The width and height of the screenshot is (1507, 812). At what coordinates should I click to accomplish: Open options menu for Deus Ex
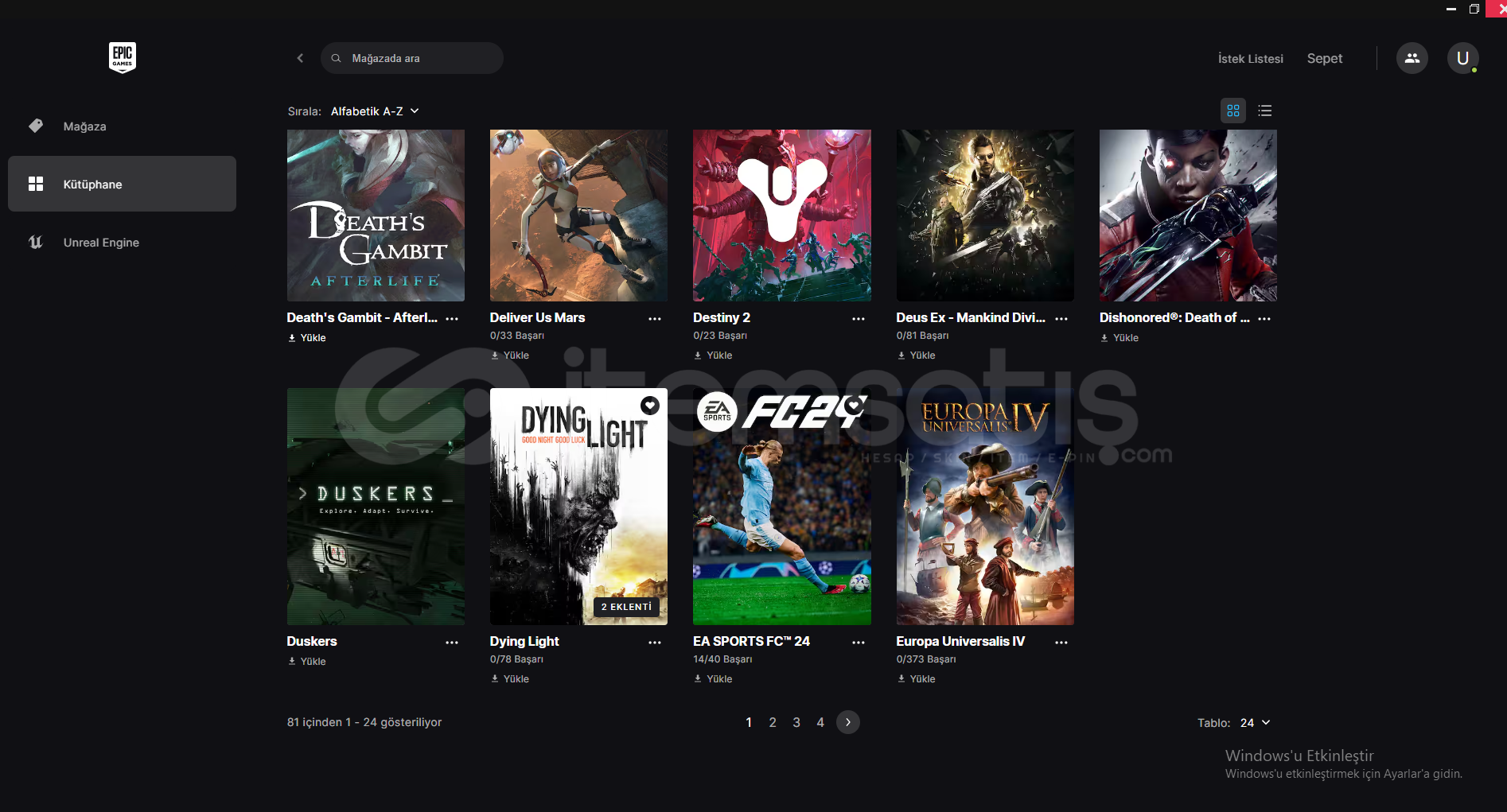click(1061, 318)
